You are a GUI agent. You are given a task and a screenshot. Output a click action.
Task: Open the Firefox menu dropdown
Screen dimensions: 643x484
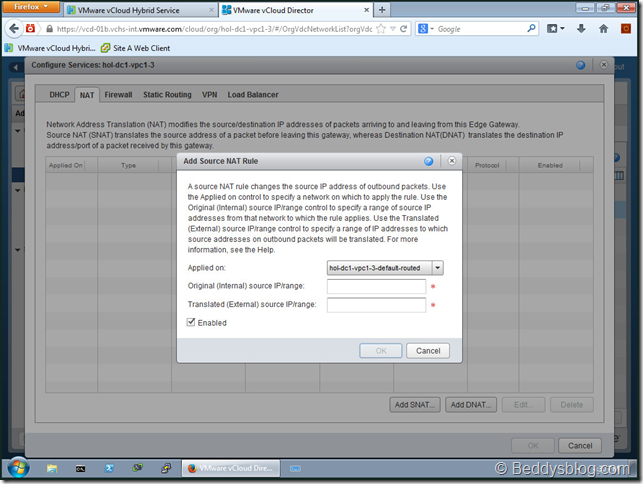point(31,7)
